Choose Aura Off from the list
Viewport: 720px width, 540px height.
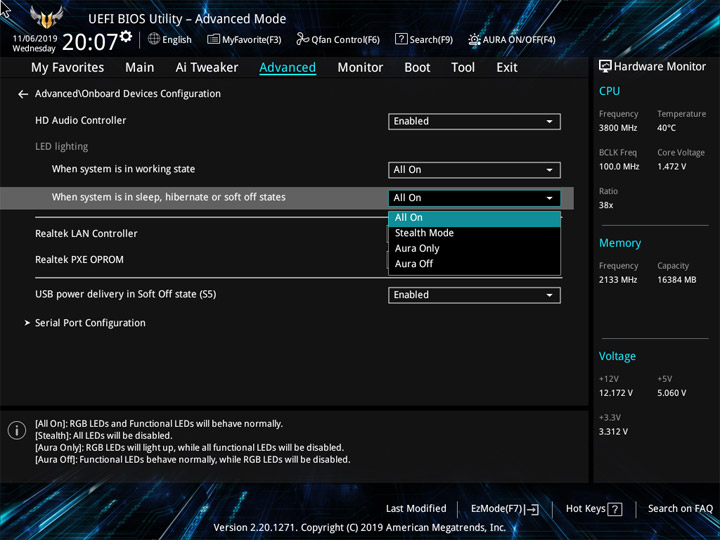coord(474,264)
